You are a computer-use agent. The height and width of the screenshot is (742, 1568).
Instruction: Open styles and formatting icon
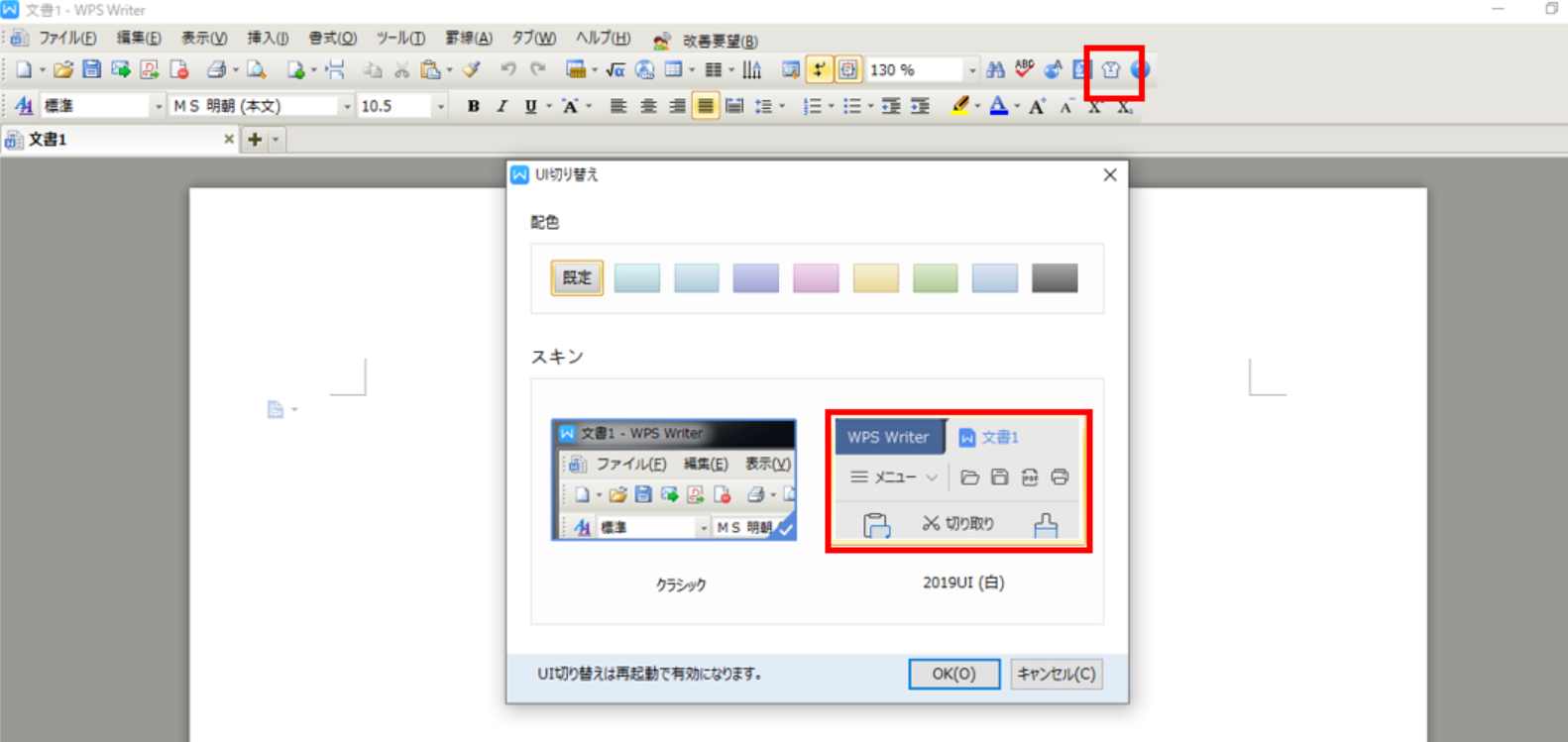[x=24, y=106]
